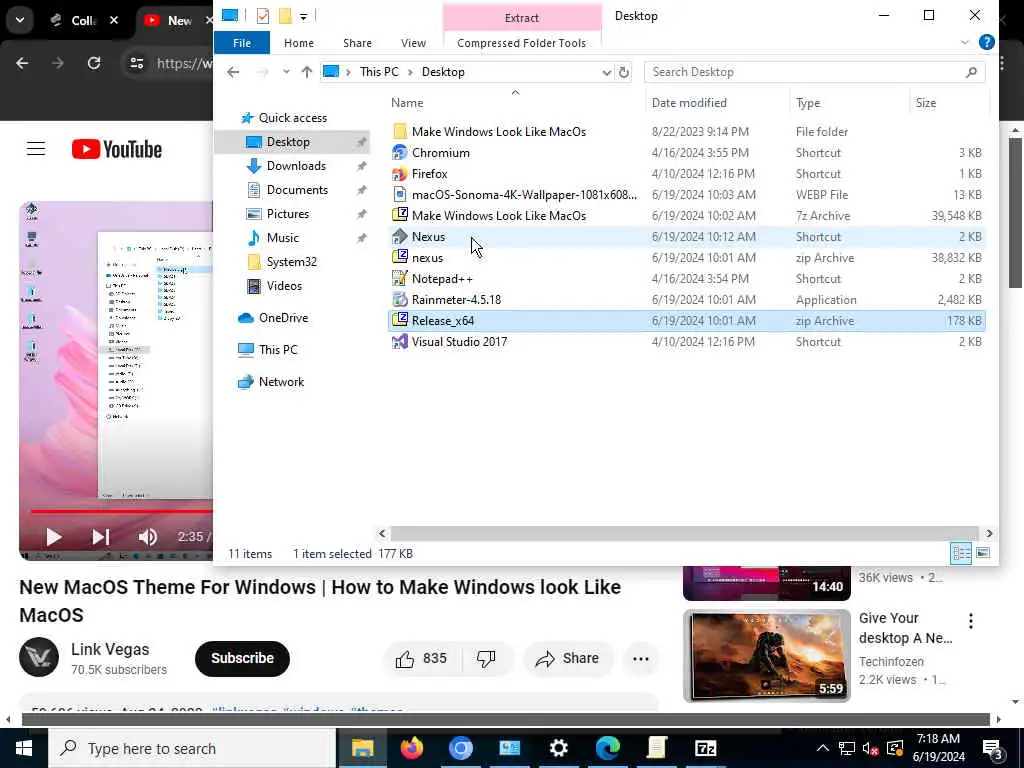
Task: Sort files by Date modified column
Action: pyautogui.click(x=717, y=103)
